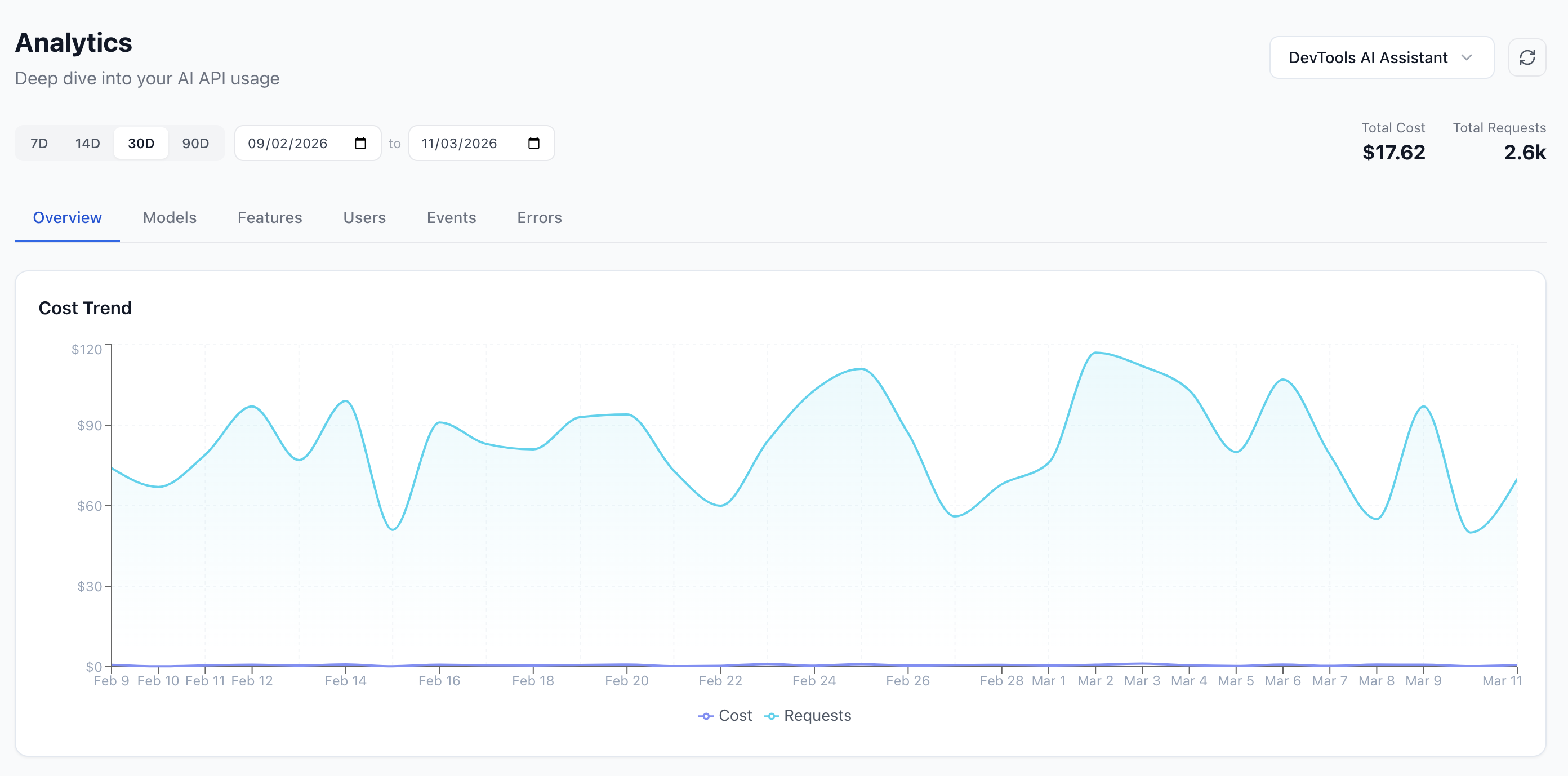Screen dimensions: 1568x776
Task: Refresh the analytics data
Action: [1528, 57]
